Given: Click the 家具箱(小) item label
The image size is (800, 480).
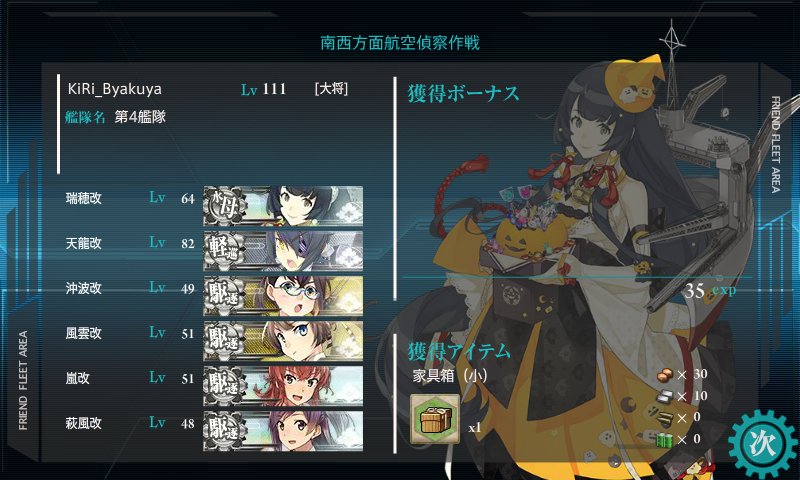Looking at the screenshot, I should 450,376.
